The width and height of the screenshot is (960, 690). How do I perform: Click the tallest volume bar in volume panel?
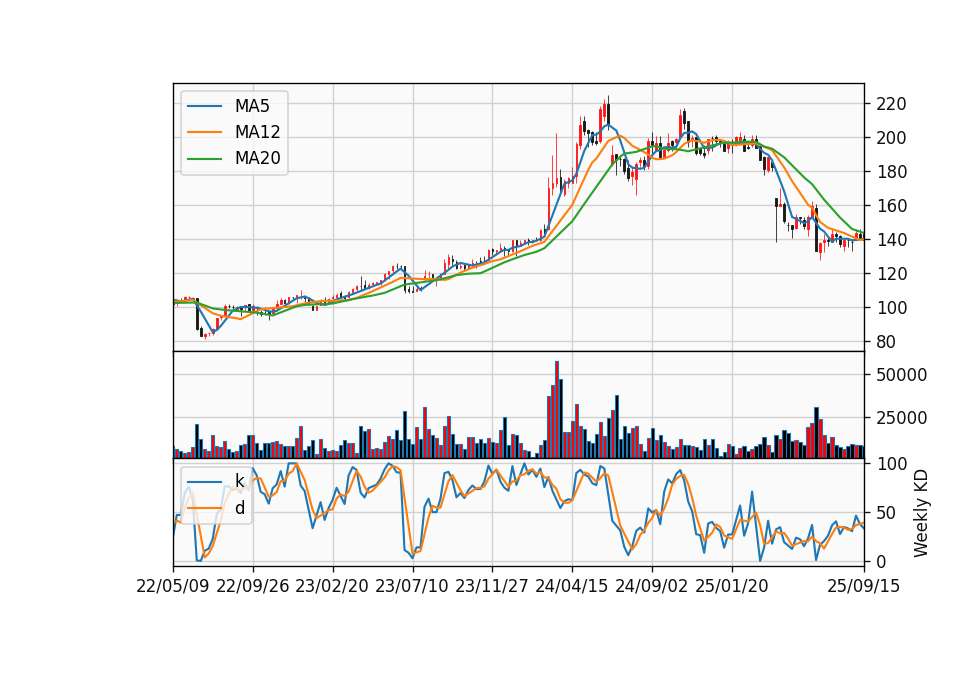[557, 410]
